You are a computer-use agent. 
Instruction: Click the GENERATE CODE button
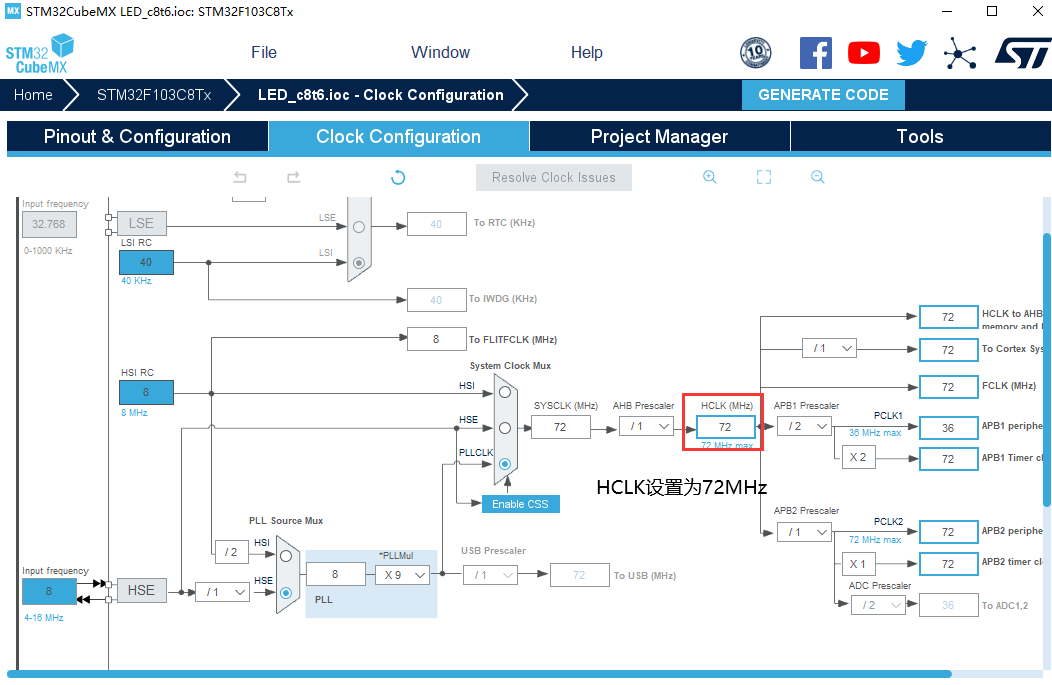coord(823,95)
